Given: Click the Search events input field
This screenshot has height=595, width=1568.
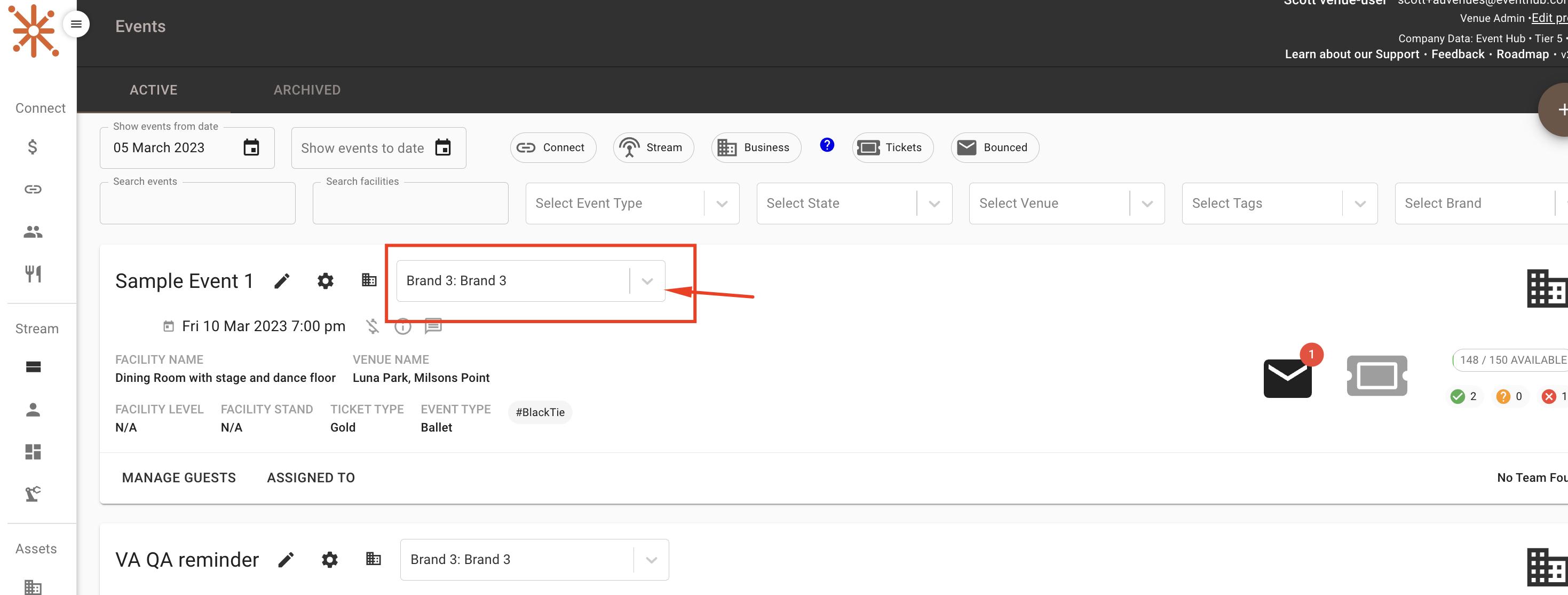Looking at the screenshot, I should point(197,205).
